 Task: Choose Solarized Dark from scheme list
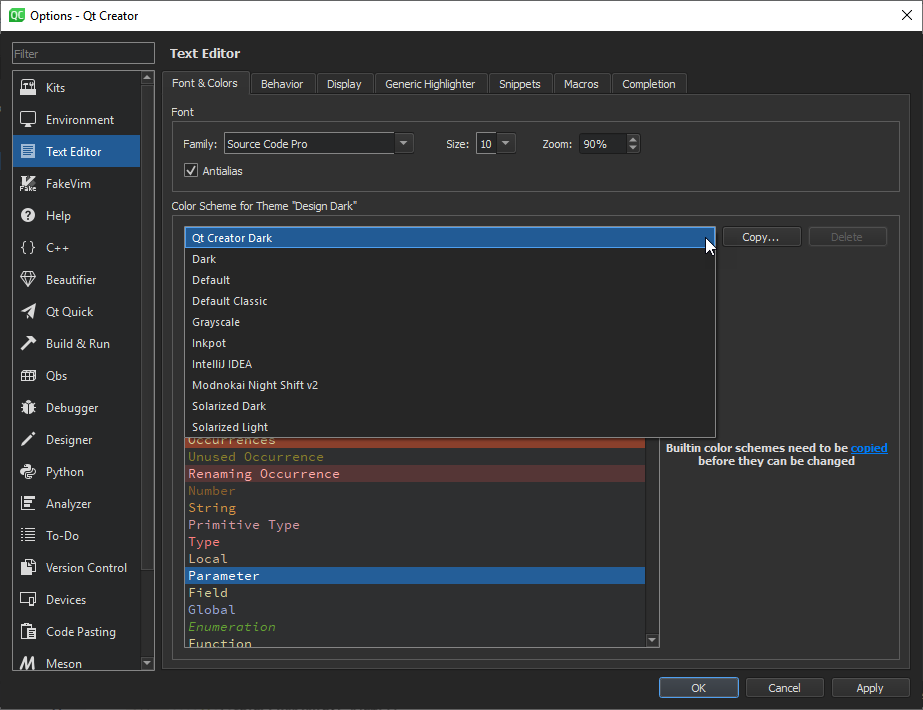coord(229,406)
